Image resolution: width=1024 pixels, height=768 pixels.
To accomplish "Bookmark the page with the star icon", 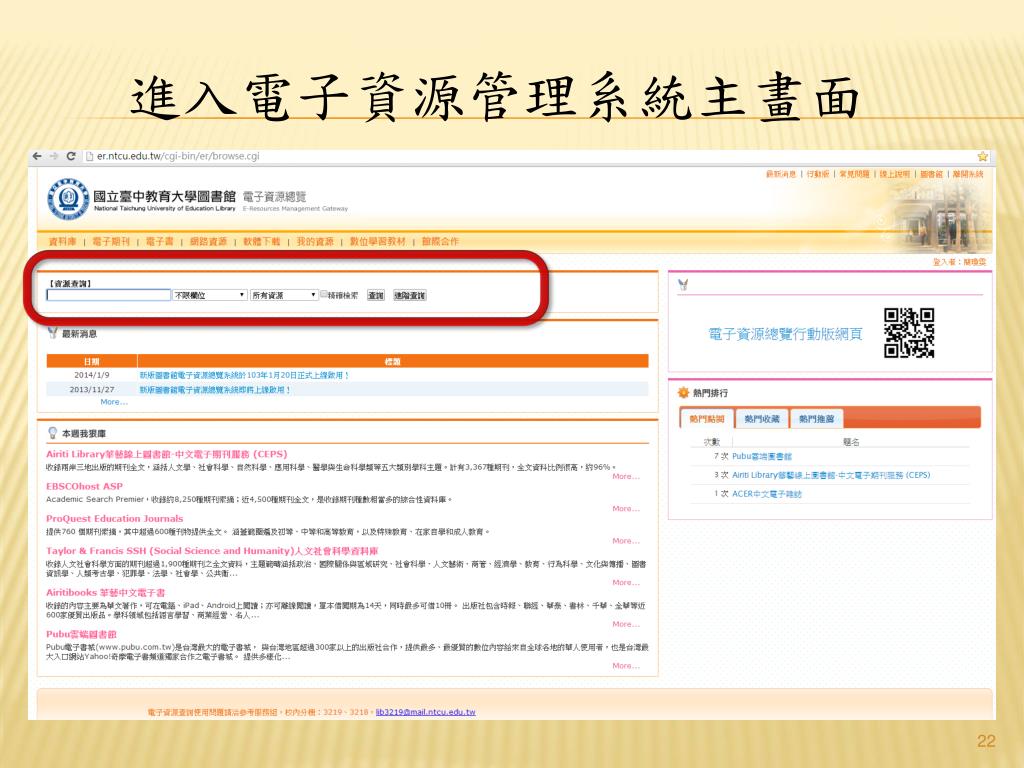I will coord(982,156).
